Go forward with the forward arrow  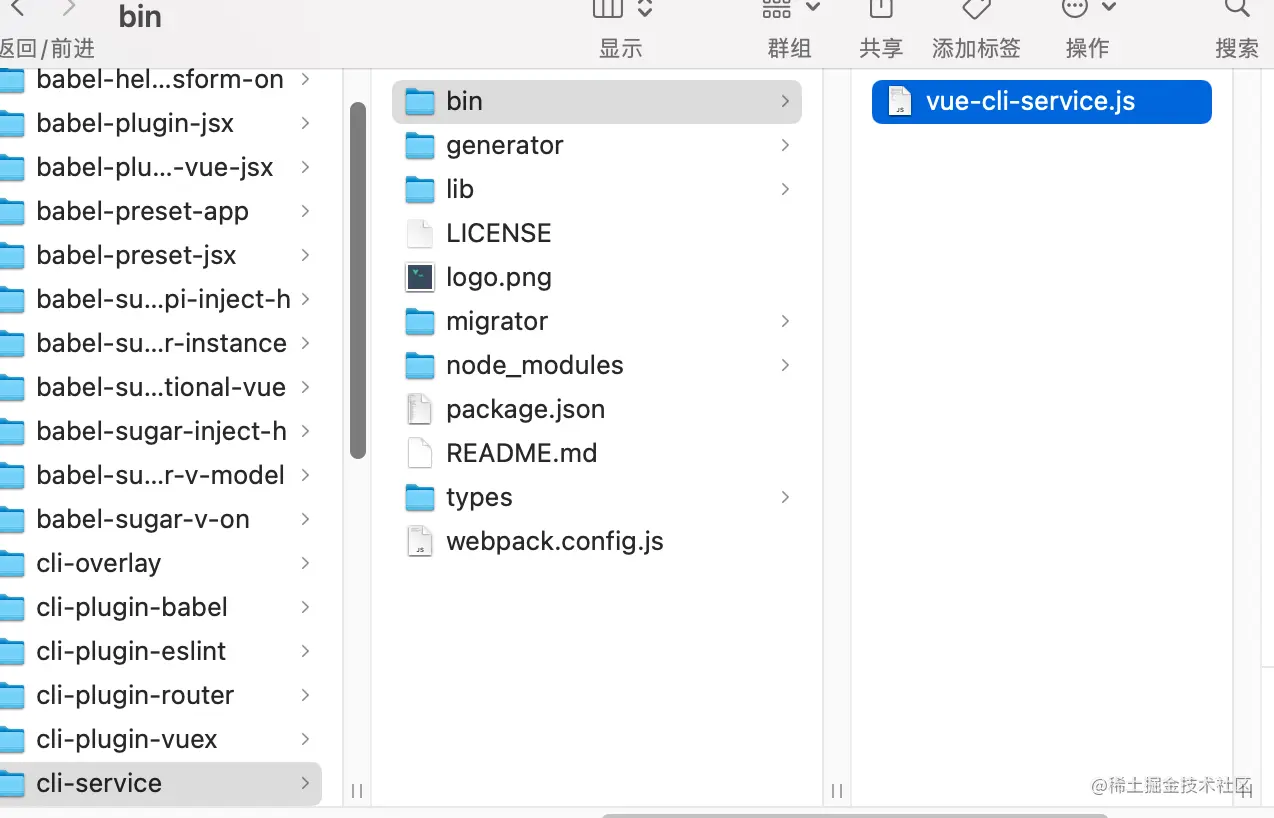click(68, 8)
